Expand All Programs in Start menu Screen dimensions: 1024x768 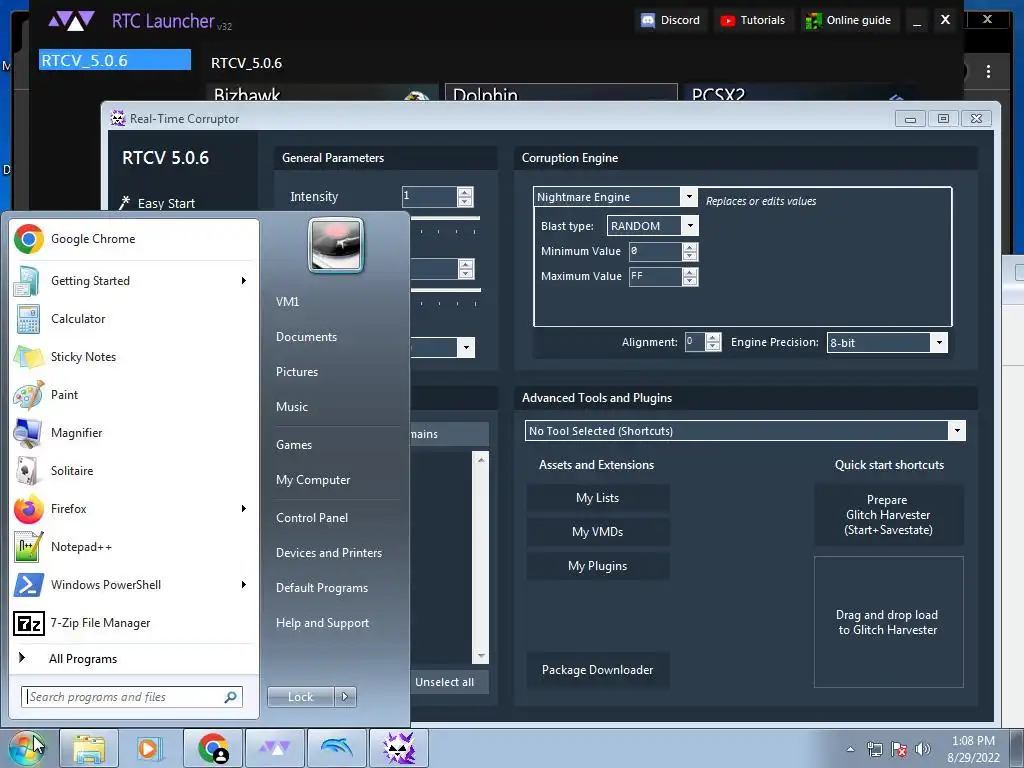[x=134, y=658]
